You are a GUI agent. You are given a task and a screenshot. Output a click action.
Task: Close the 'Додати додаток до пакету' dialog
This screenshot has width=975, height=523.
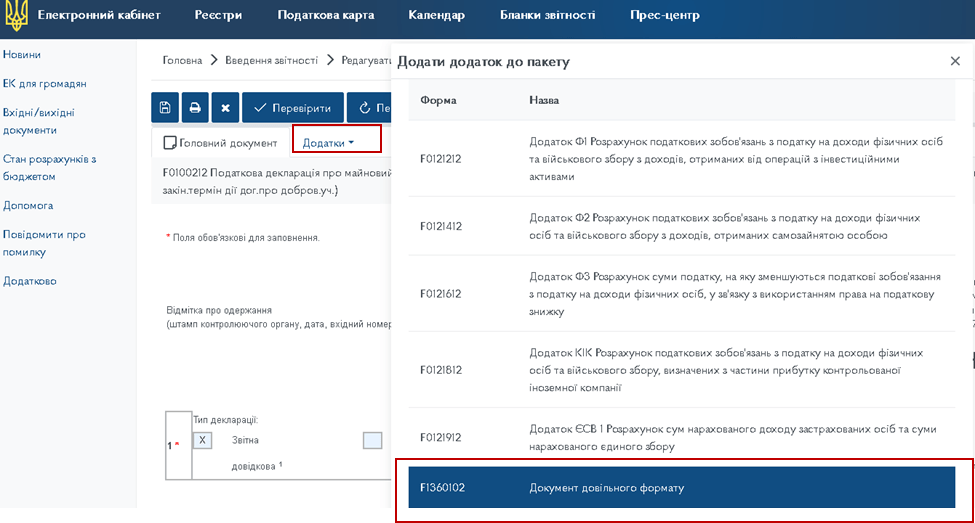click(x=955, y=62)
